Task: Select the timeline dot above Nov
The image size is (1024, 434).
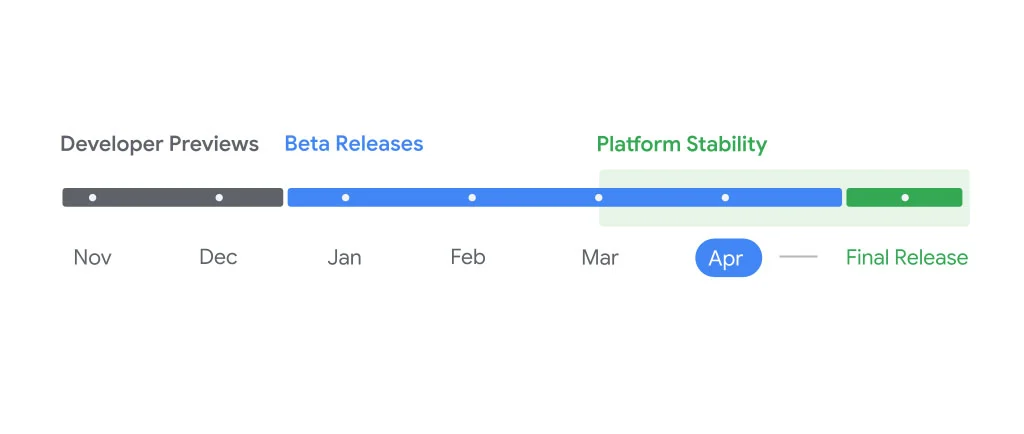Action: (92, 198)
